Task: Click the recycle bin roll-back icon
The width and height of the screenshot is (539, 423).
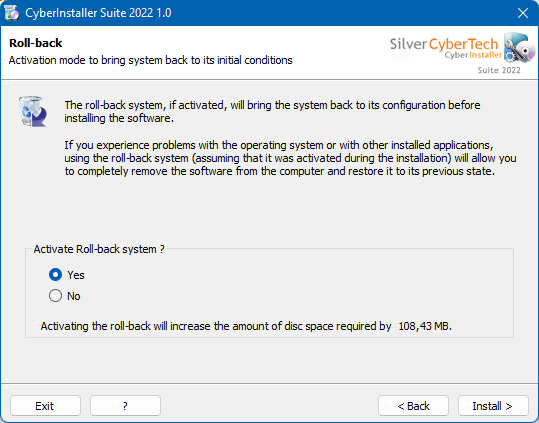Action: tap(32, 111)
